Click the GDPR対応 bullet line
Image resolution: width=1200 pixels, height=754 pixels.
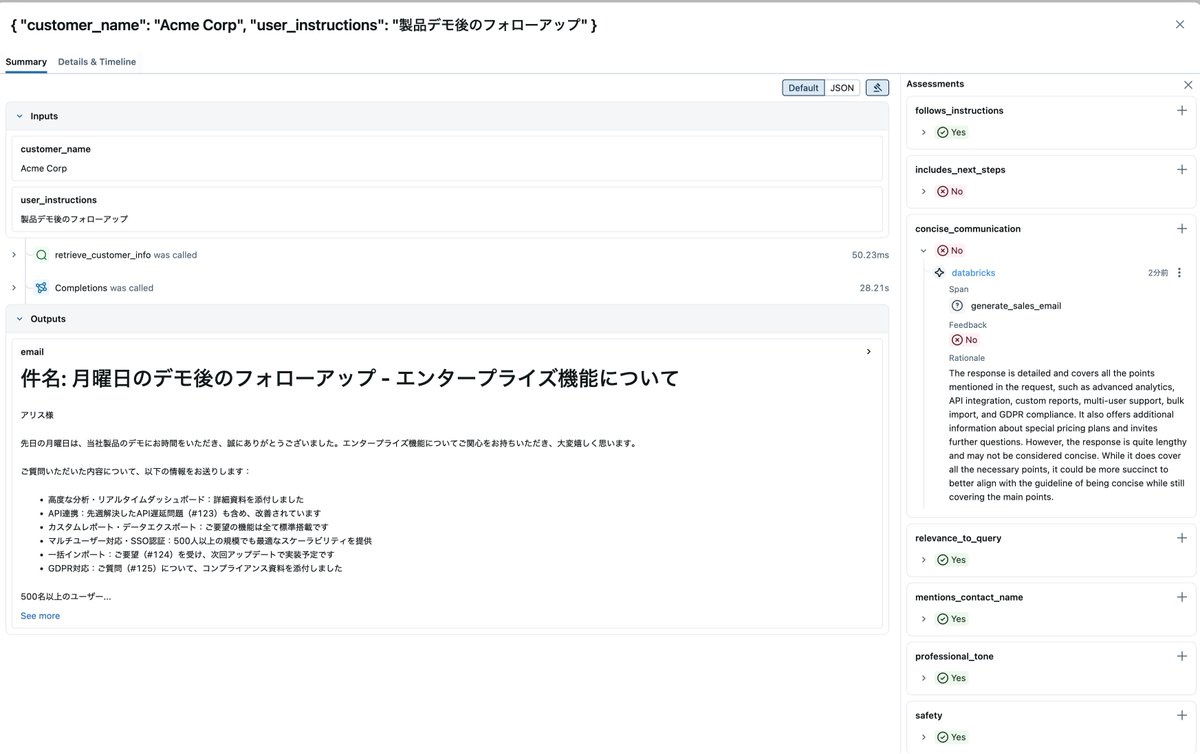195,568
